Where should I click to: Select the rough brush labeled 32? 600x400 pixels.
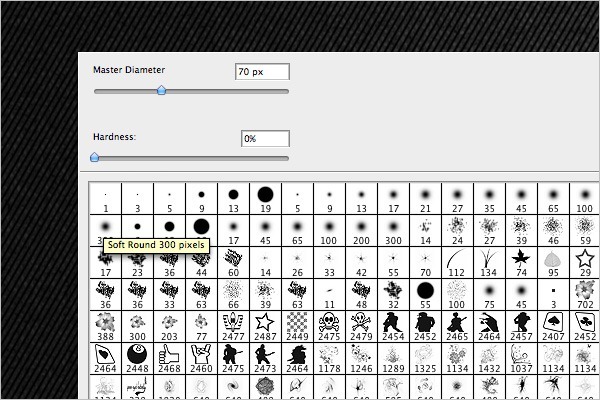click(x=393, y=295)
